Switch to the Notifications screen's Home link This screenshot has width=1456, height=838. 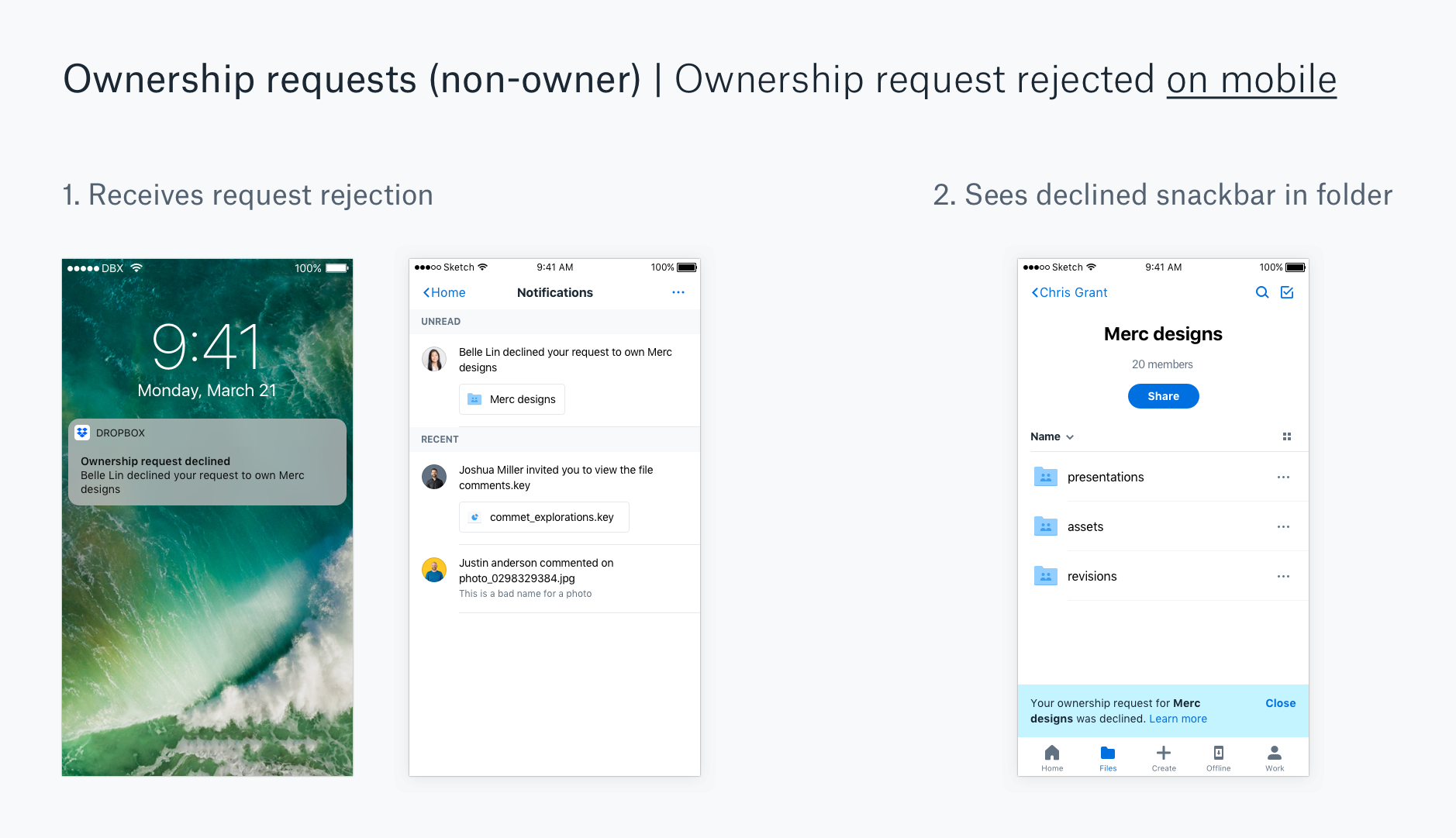443,292
